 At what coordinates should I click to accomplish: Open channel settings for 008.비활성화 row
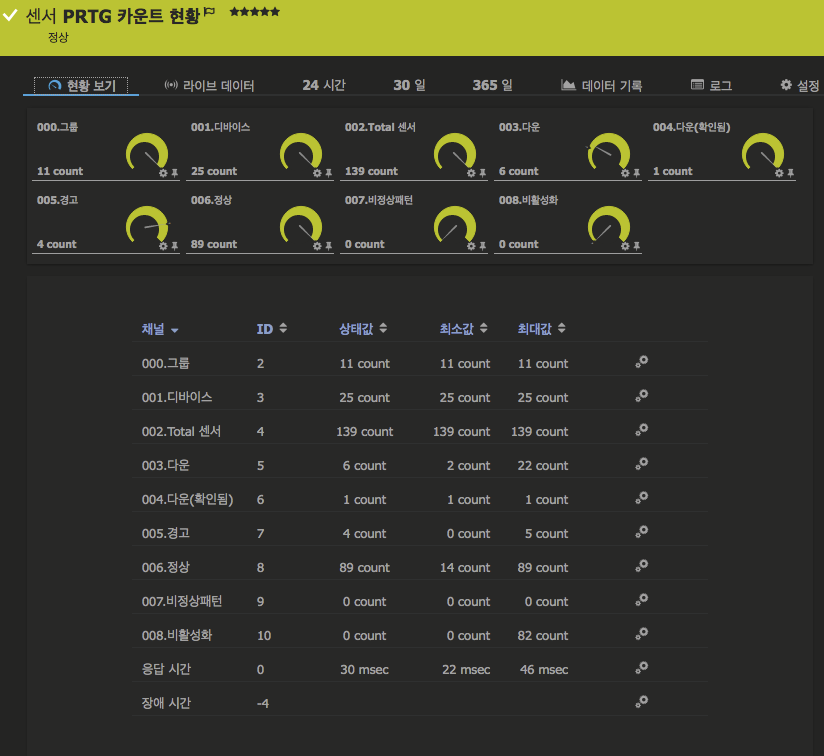click(x=642, y=634)
